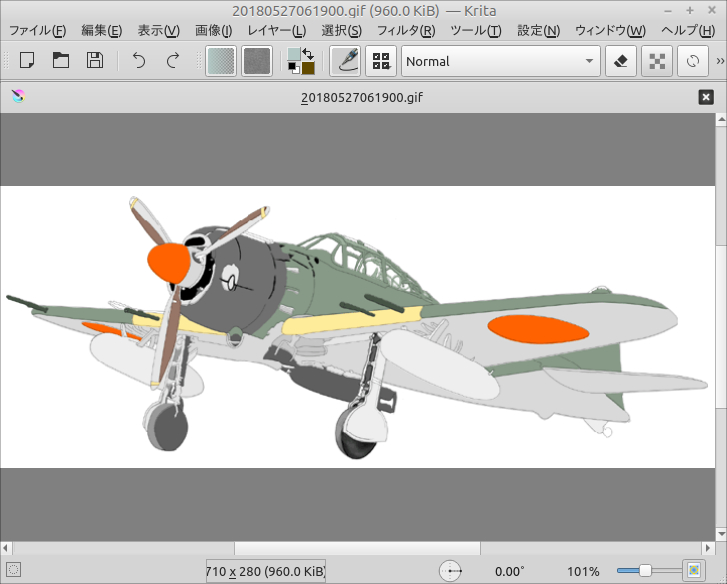Screen dimensions: 727x584
Task: Close the 20180527061900.gif document tab
Action: pyautogui.click(x=706, y=97)
